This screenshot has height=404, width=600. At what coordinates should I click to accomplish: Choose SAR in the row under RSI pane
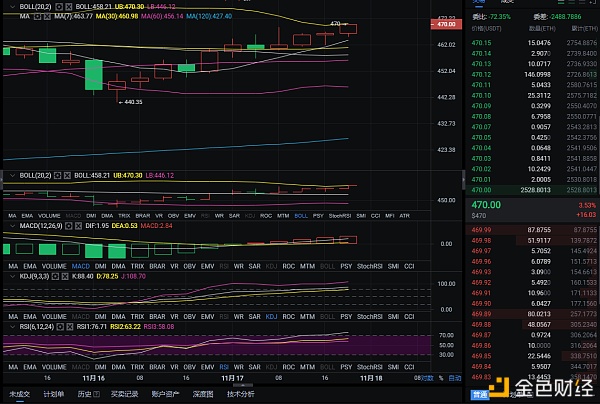[x=254, y=367]
